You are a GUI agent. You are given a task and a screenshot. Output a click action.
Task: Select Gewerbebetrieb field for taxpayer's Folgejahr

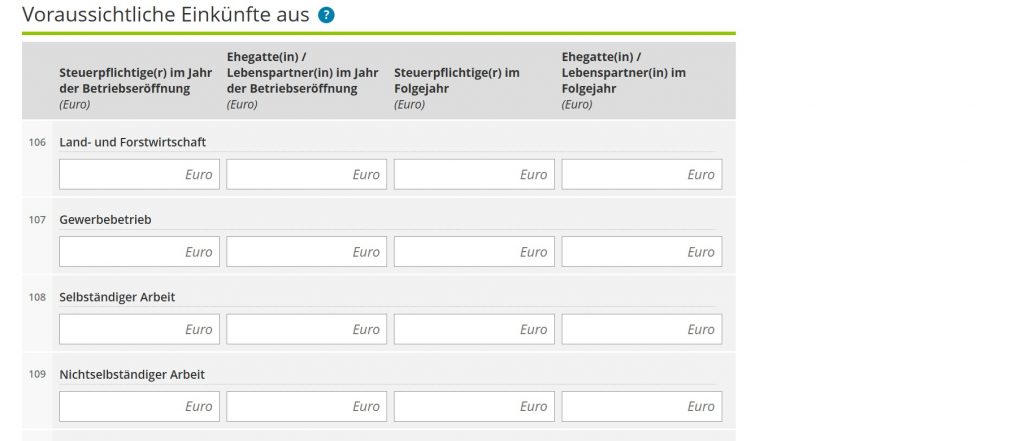pyautogui.click(x=474, y=252)
